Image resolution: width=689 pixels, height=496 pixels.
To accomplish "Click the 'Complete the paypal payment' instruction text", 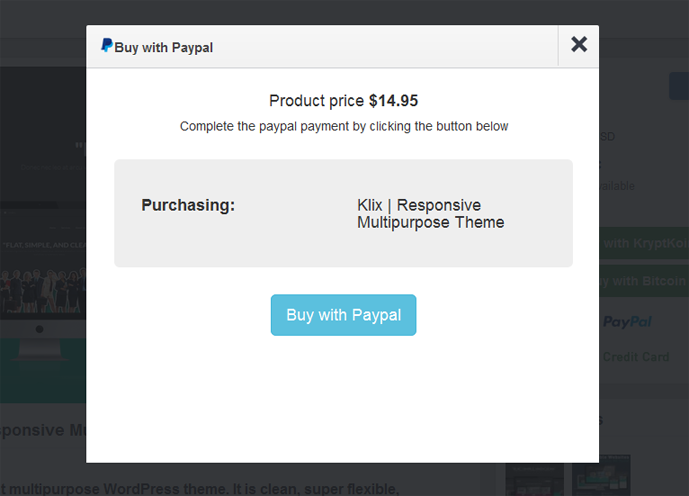I will coord(344,127).
